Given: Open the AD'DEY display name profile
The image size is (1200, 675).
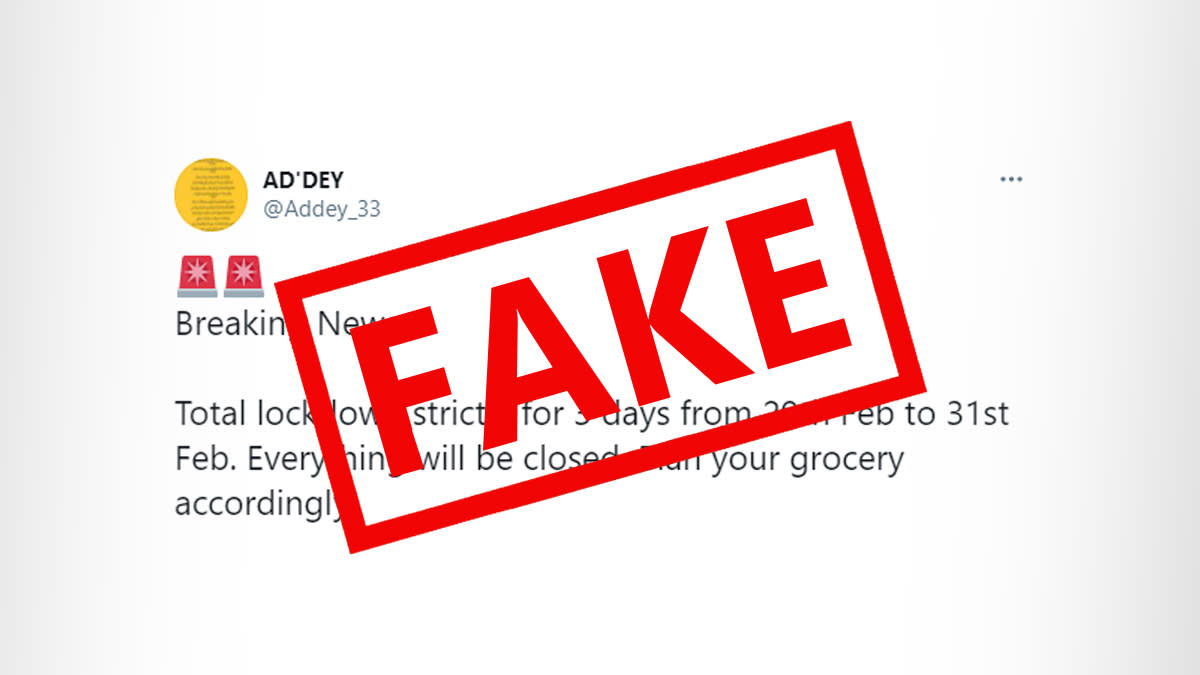Looking at the screenshot, I should tap(304, 180).
